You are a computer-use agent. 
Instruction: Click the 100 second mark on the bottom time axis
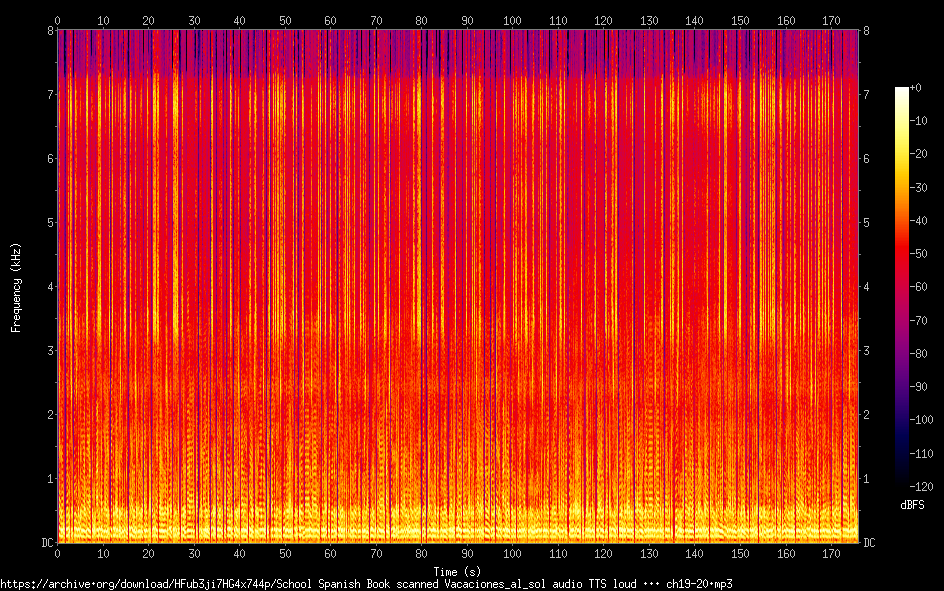click(x=513, y=553)
